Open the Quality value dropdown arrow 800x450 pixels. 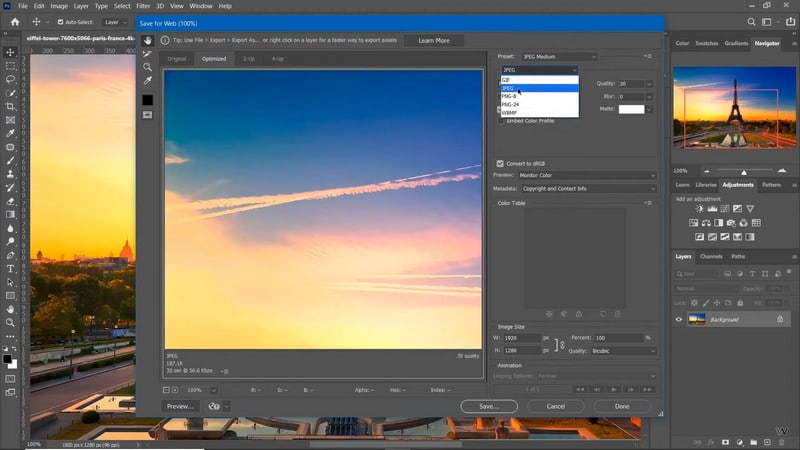649,84
